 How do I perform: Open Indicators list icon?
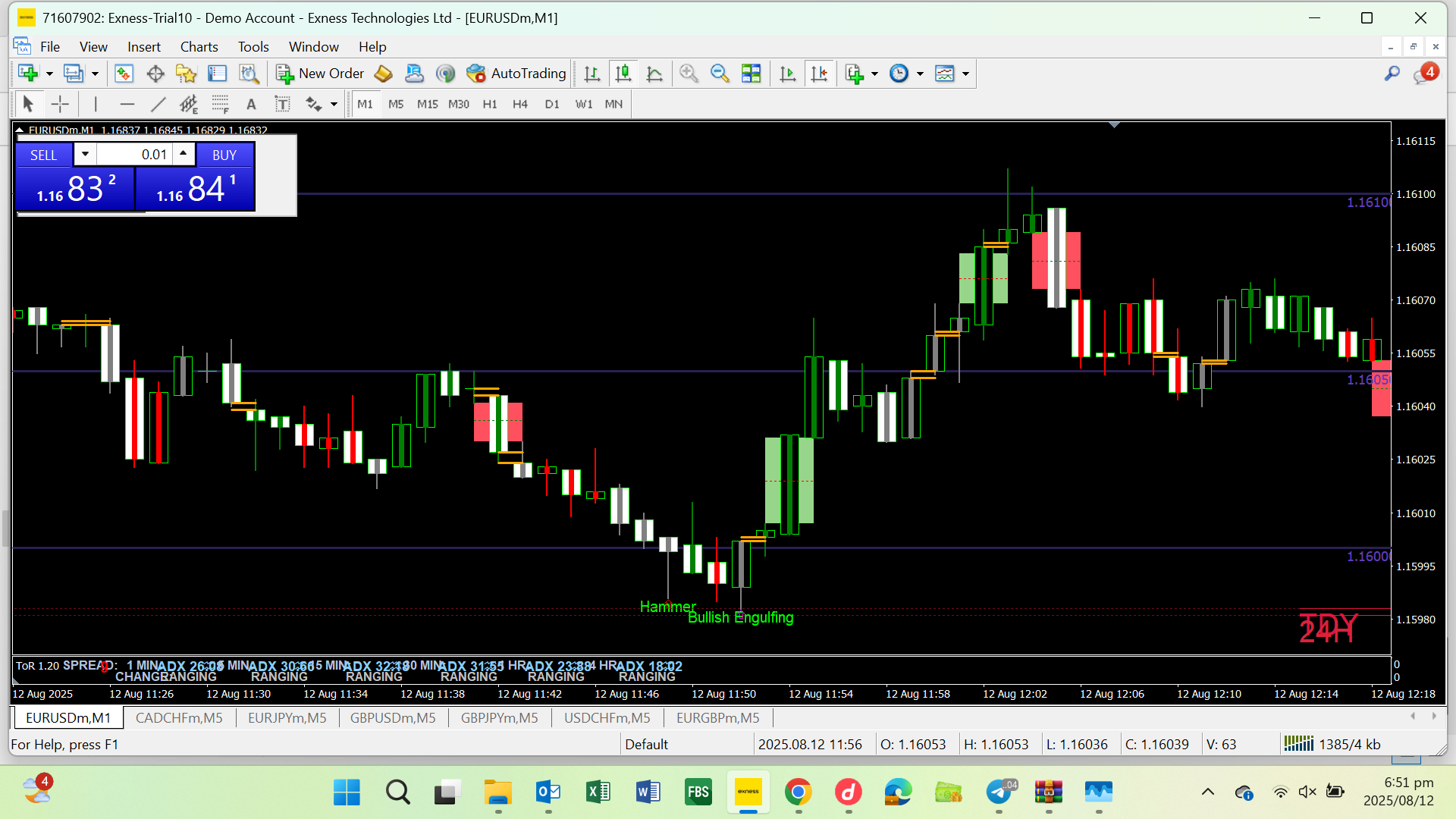855,74
